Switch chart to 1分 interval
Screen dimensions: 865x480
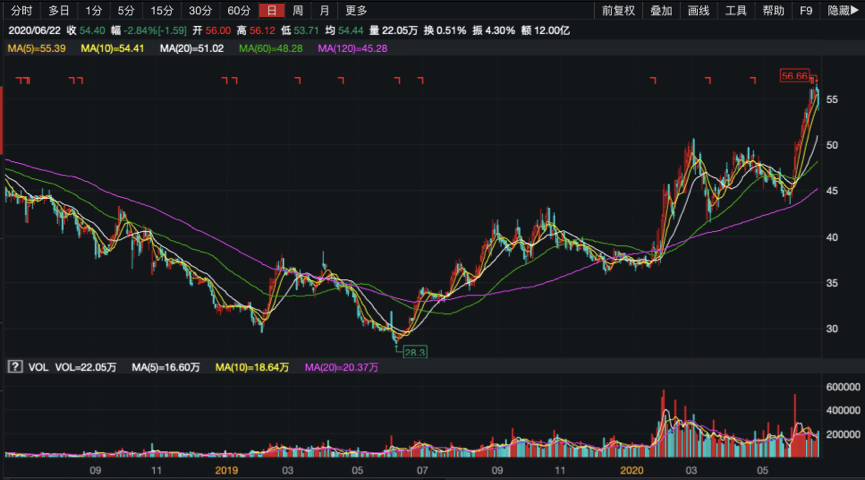93,11
